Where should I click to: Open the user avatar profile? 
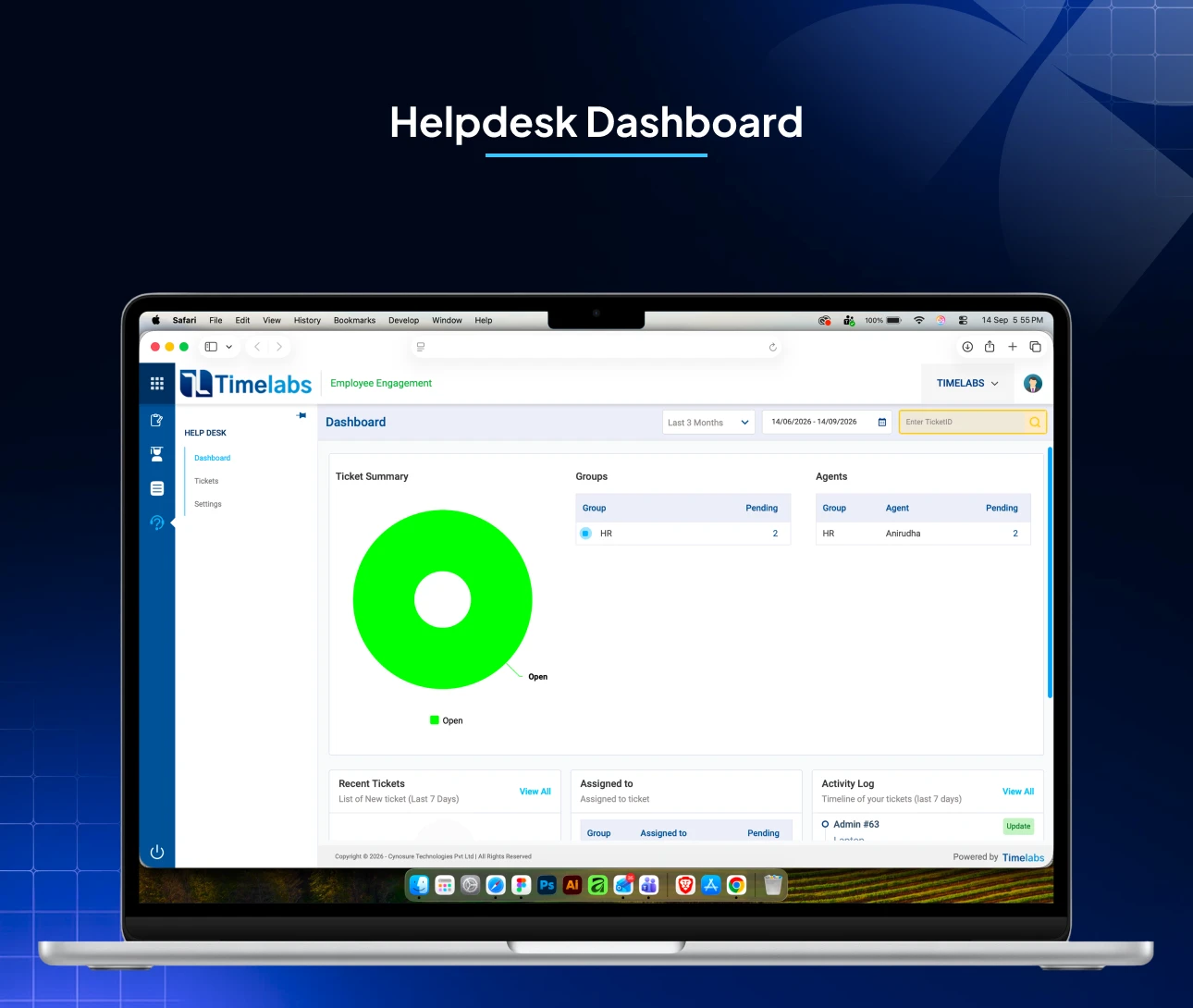(x=1033, y=383)
